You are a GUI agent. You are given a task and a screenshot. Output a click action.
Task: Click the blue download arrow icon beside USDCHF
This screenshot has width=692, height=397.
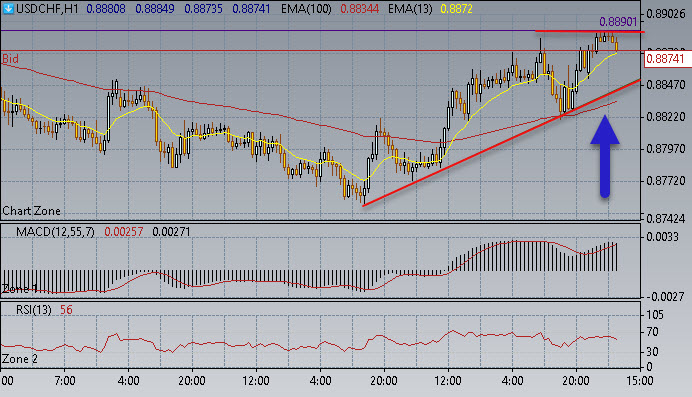point(8,8)
